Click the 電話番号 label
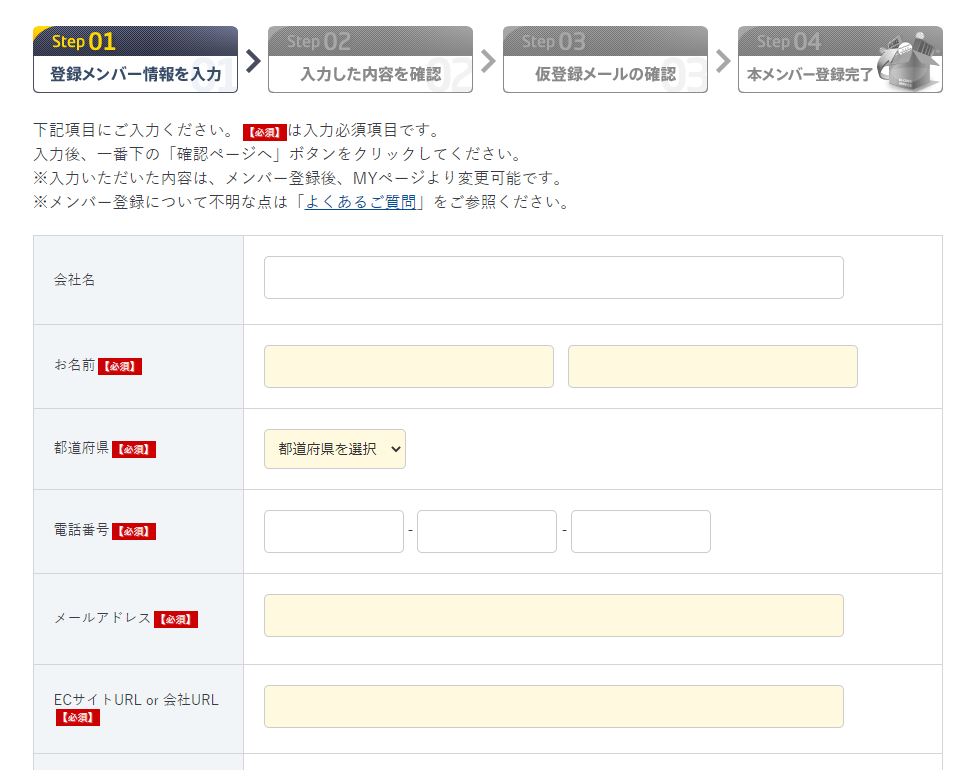The width and height of the screenshot is (980, 770). tap(81, 529)
